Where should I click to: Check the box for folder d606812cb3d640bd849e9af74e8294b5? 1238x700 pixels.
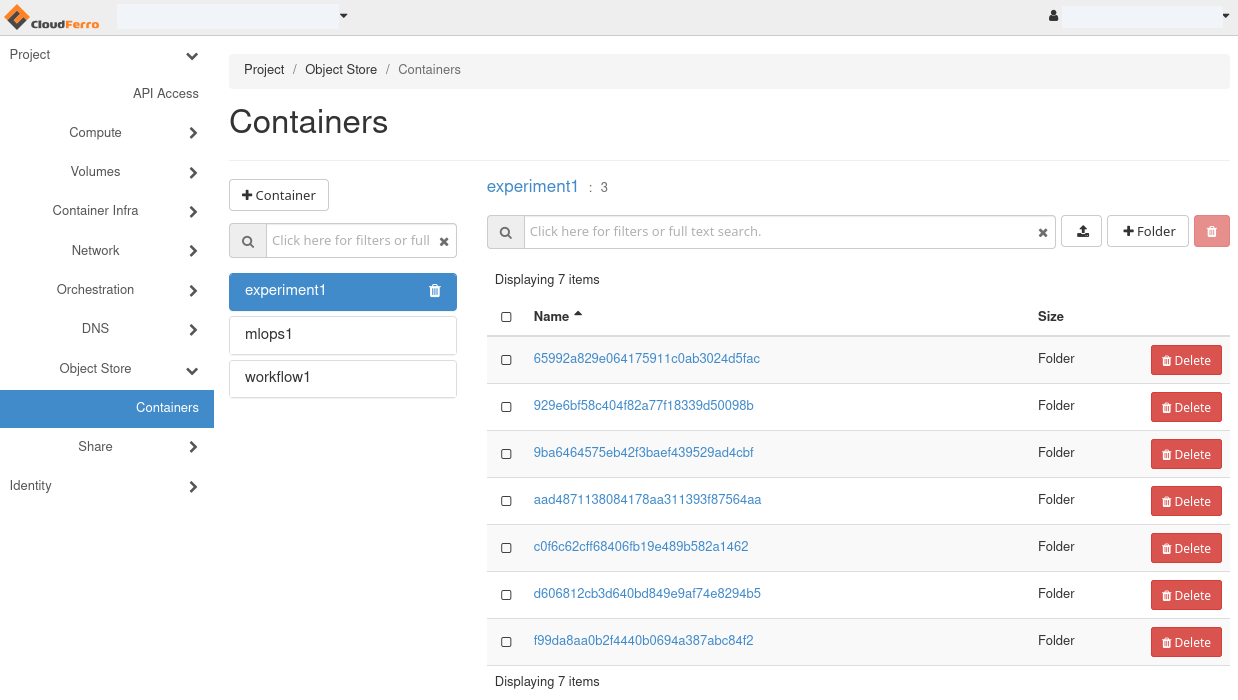(506, 595)
